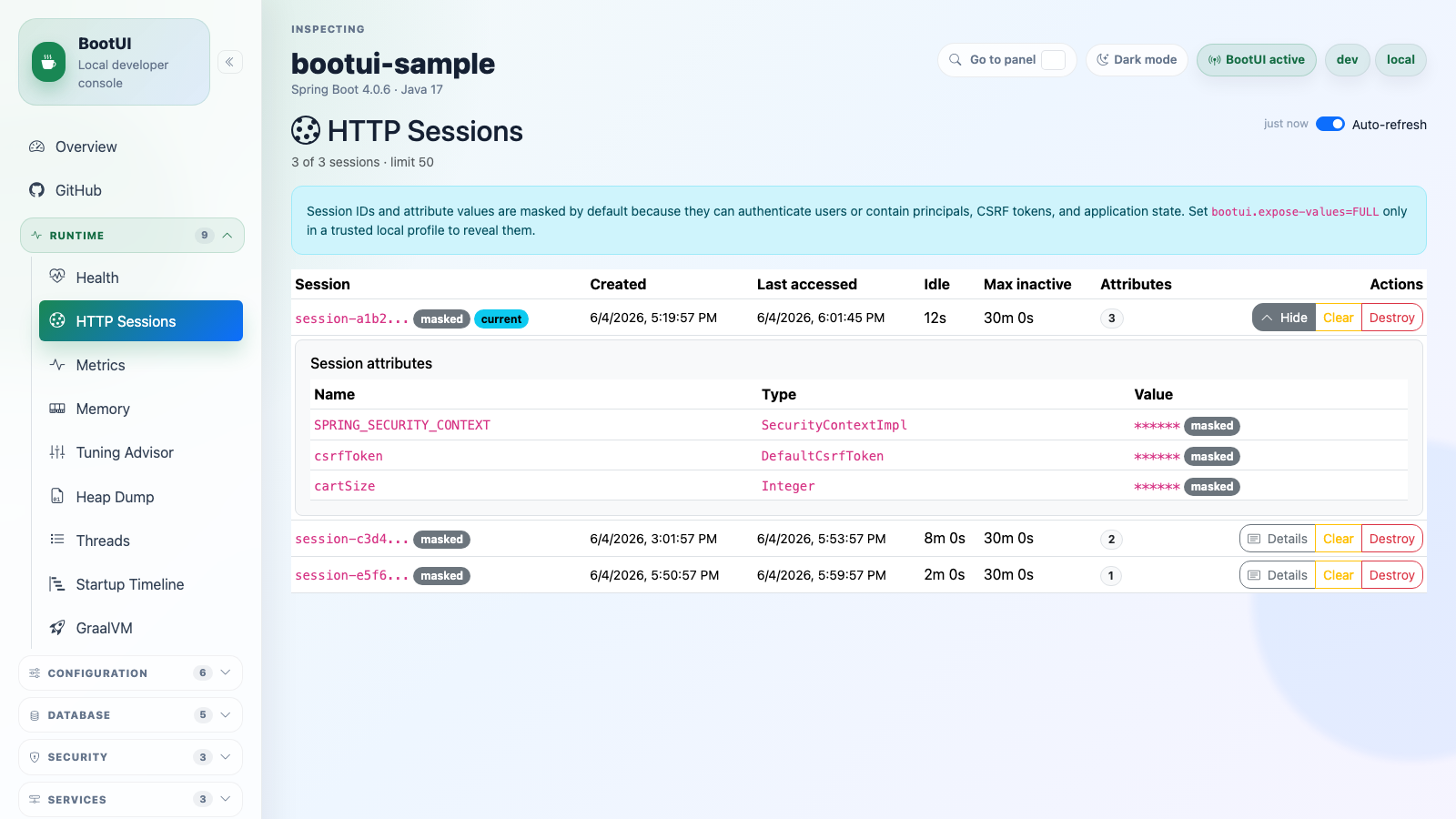Screen dimensions: 1456x819
Task: Hide attributes of session-a1b2
Action: click(1284, 318)
